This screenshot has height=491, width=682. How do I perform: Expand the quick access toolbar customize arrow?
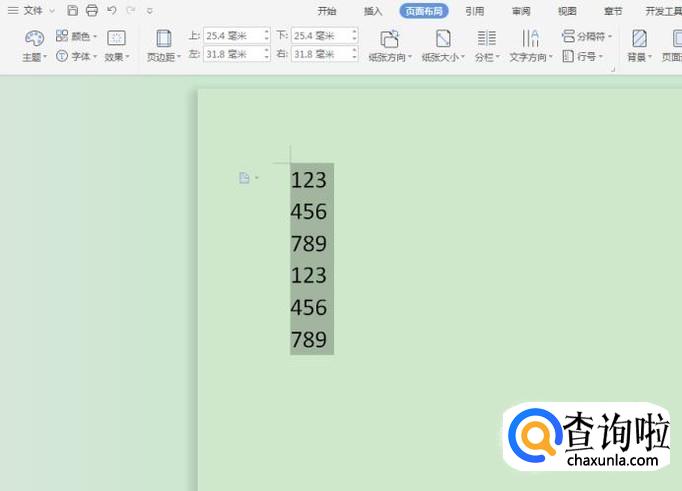(x=150, y=11)
